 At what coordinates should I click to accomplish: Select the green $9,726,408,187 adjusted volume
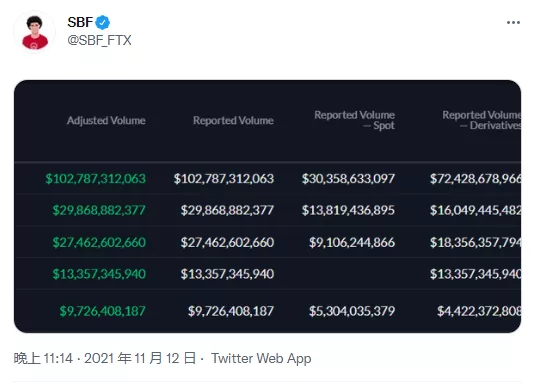tap(102, 311)
